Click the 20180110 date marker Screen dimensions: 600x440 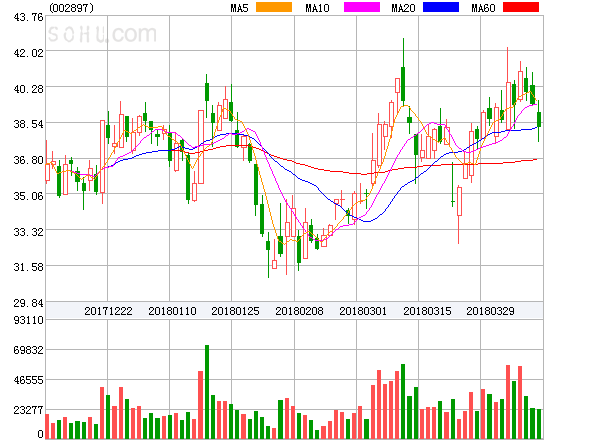point(172,311)
